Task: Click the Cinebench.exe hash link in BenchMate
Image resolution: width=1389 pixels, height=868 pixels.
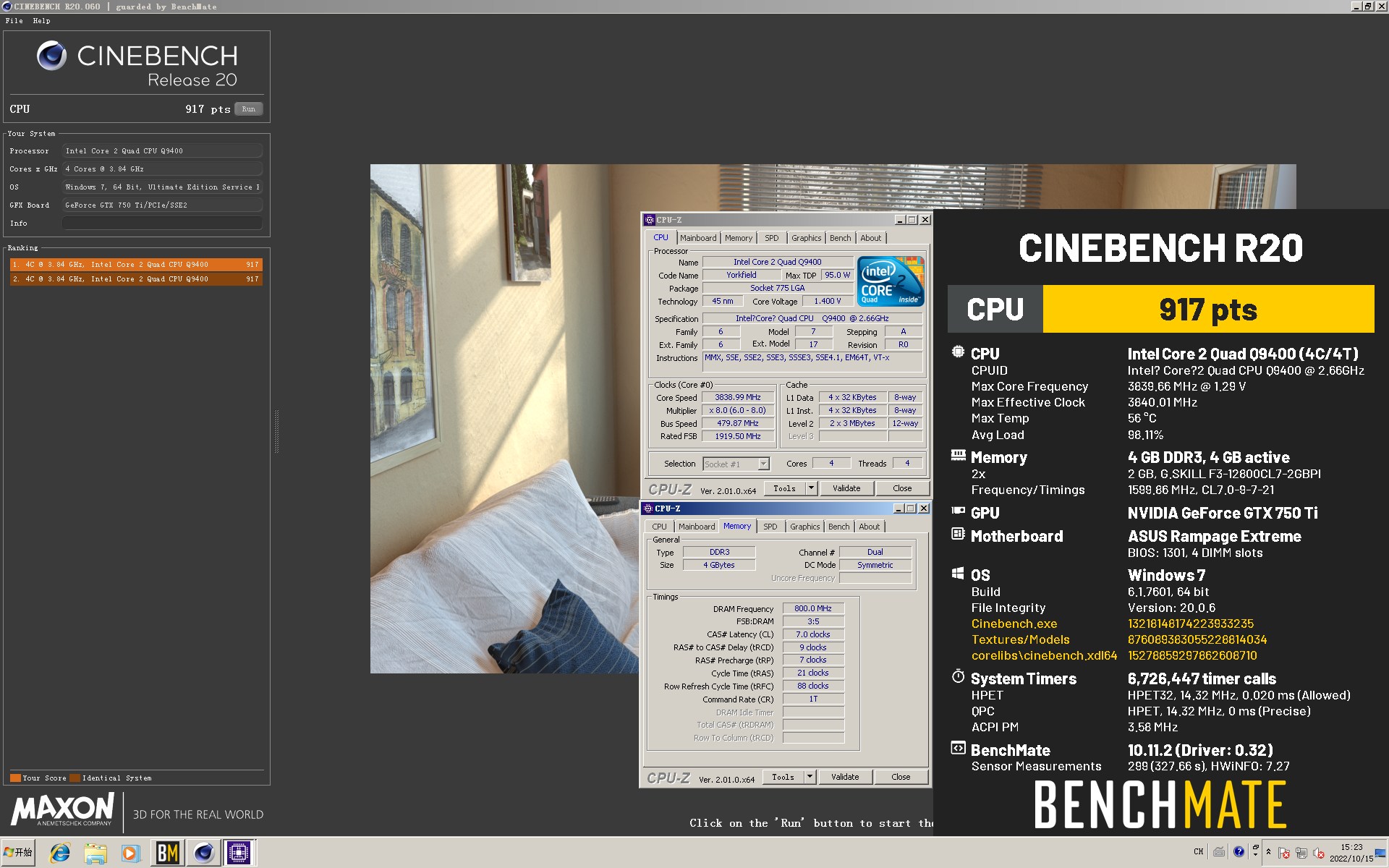Action: 1190,624
